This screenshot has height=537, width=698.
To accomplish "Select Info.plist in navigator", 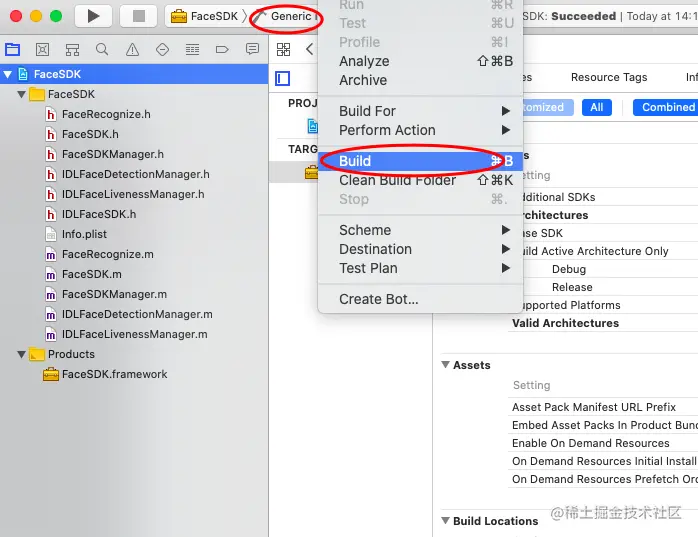I will [84, 234].
